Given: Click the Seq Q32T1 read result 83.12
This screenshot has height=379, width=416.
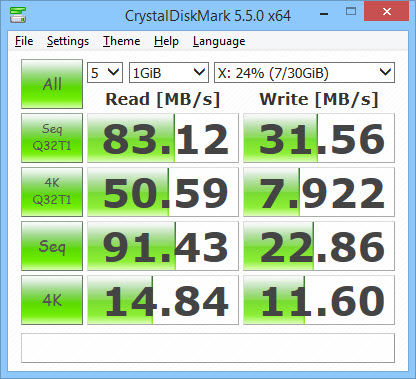Looking at the screenshot, I should (163, 138).
